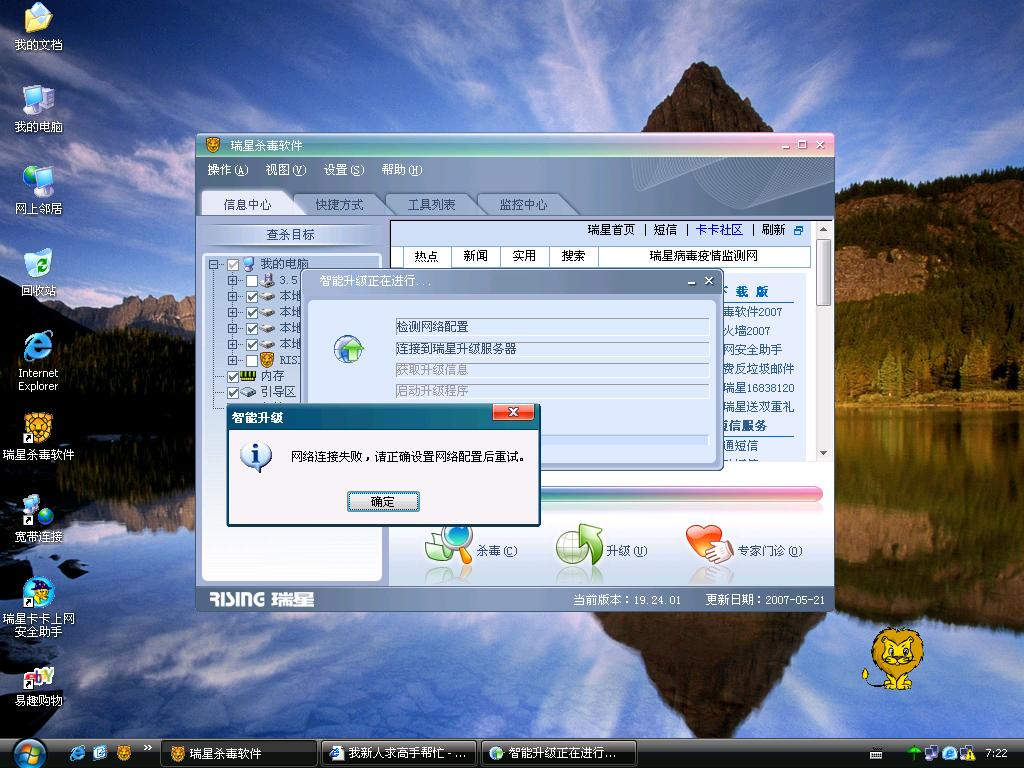Open Windows Start orb
The width and height of the screenshot is (1024, 768).
(29, 754)
